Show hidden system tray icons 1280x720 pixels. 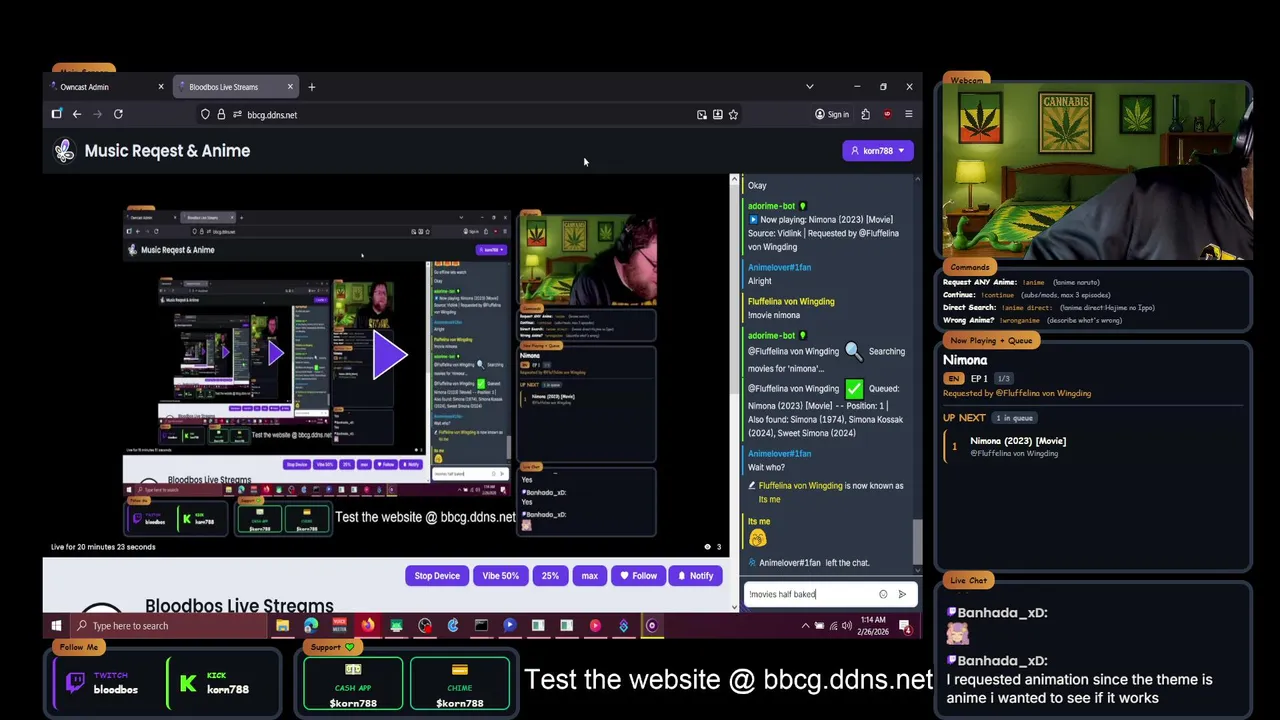tap(805, 626)
